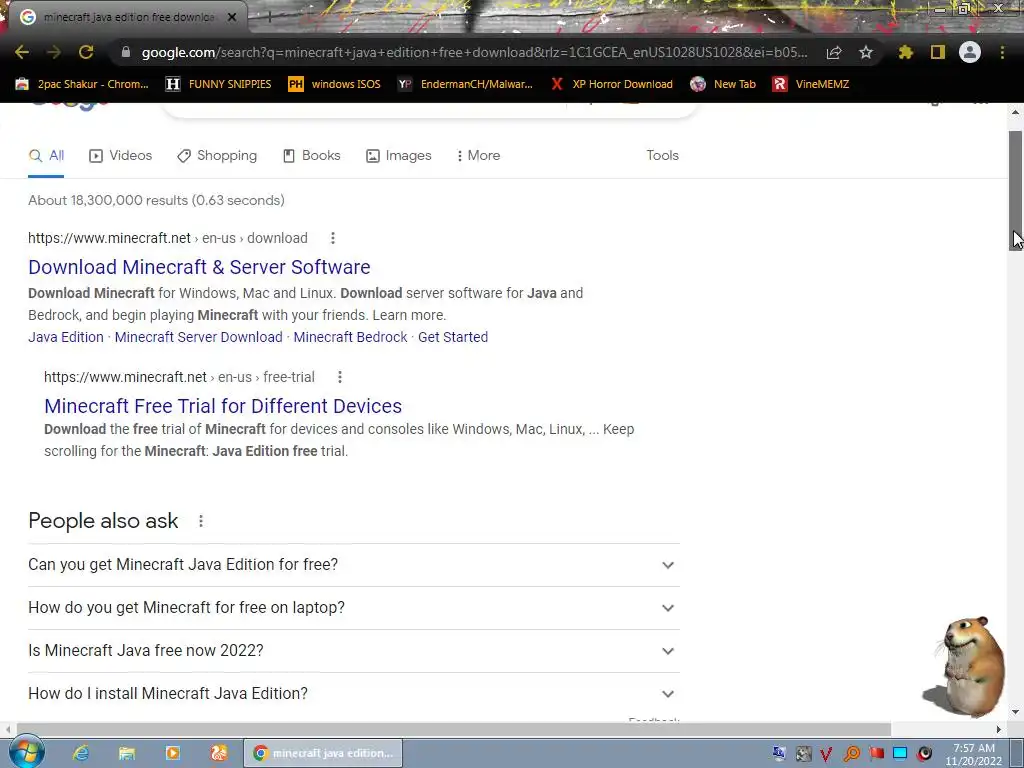The image size is (1024, 768).
Task: Open the Extensions puzzle icon
Action: (x=906, y=52)
